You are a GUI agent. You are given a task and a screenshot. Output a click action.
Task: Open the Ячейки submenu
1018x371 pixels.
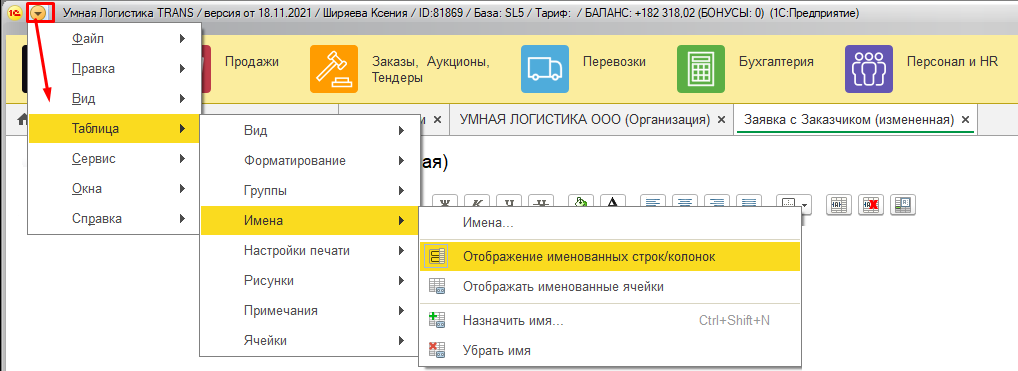click(309, 340)
